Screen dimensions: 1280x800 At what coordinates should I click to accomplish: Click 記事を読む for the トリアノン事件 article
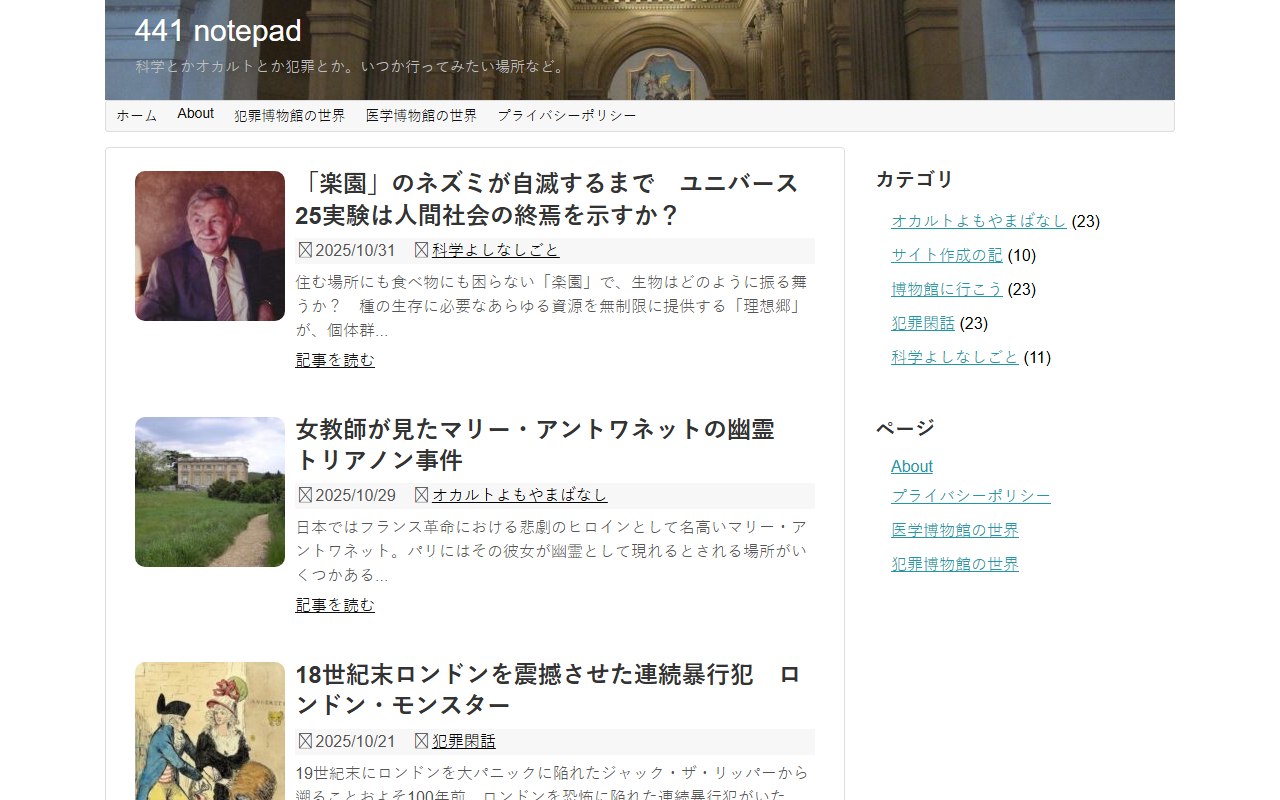(335, 605)
